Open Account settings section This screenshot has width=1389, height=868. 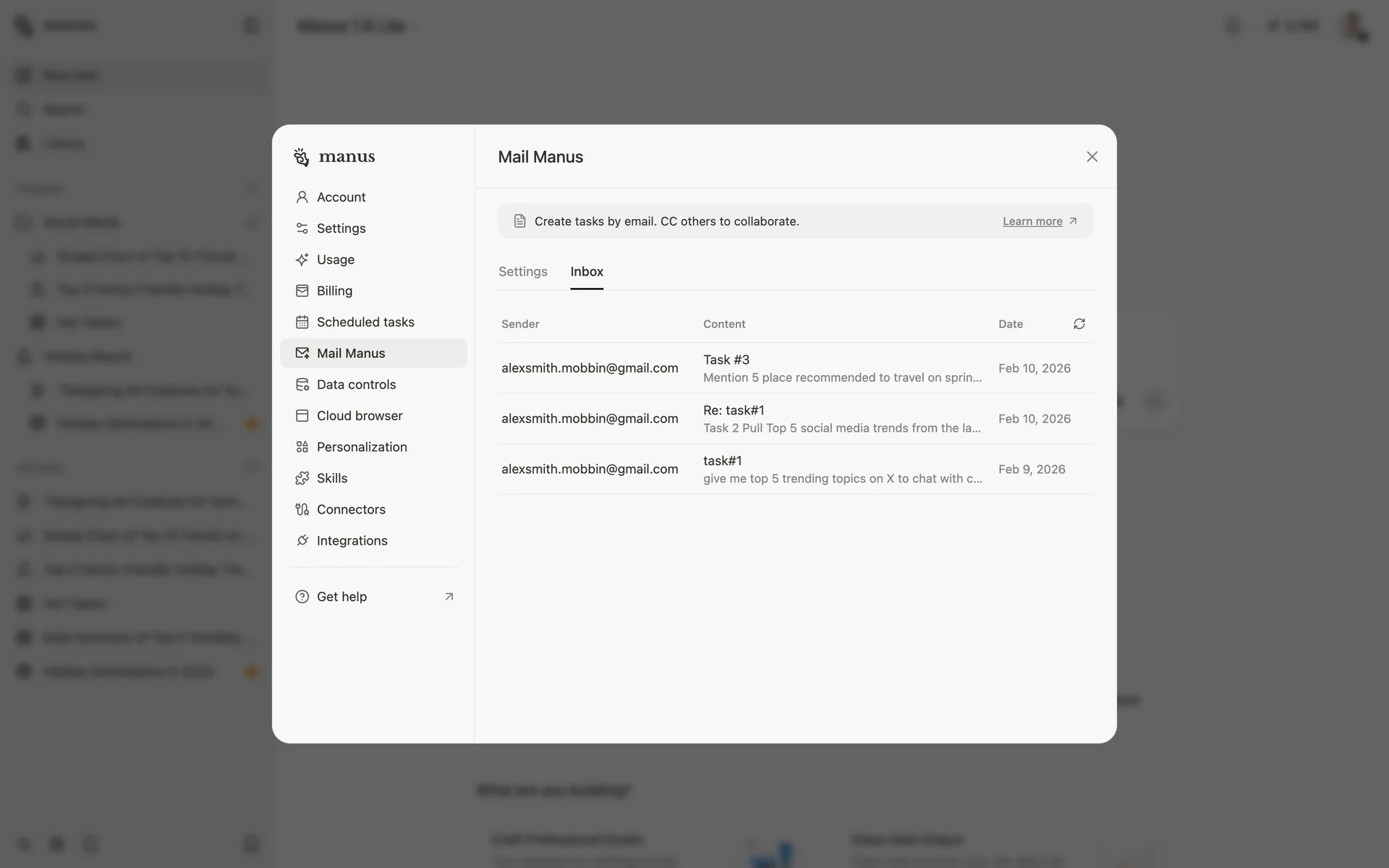[x=341, y=197]
